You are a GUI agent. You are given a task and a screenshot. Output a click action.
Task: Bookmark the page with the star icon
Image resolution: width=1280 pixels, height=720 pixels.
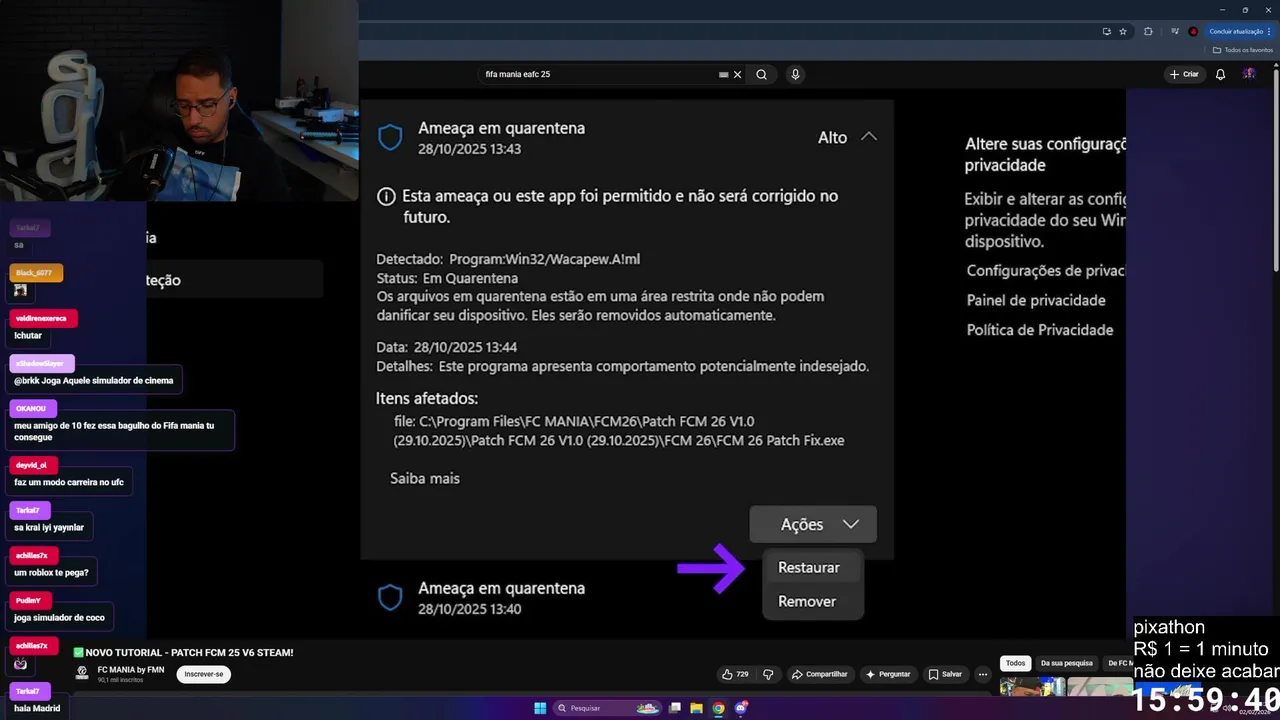coord(1123,31)
